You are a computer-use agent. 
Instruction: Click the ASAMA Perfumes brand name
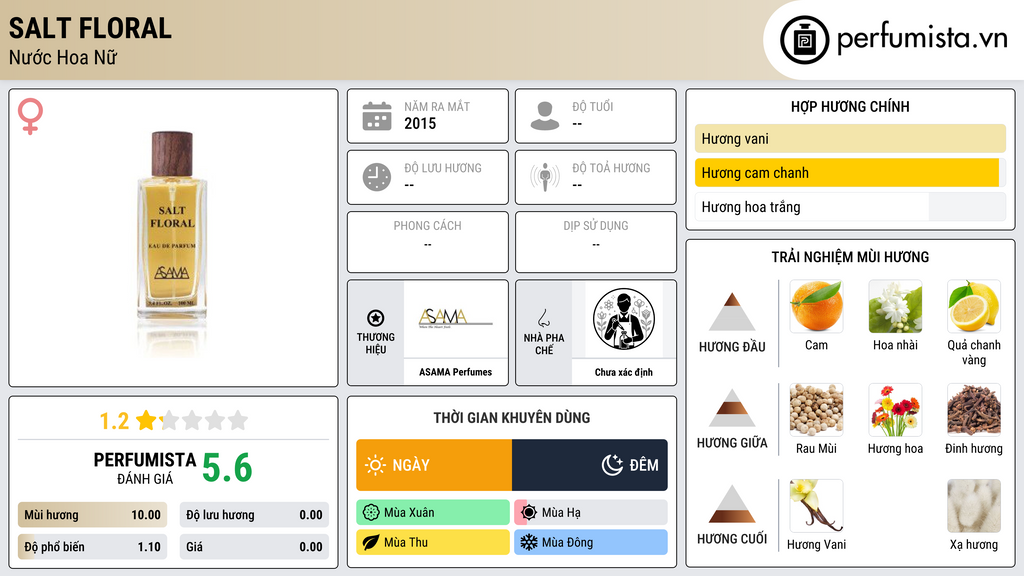[455, 372]
